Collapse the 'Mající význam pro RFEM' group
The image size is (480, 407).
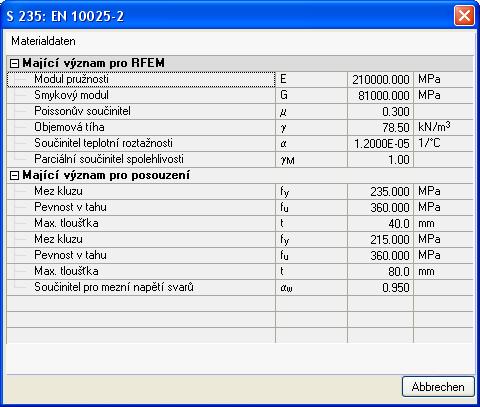[x=14, y=63]
